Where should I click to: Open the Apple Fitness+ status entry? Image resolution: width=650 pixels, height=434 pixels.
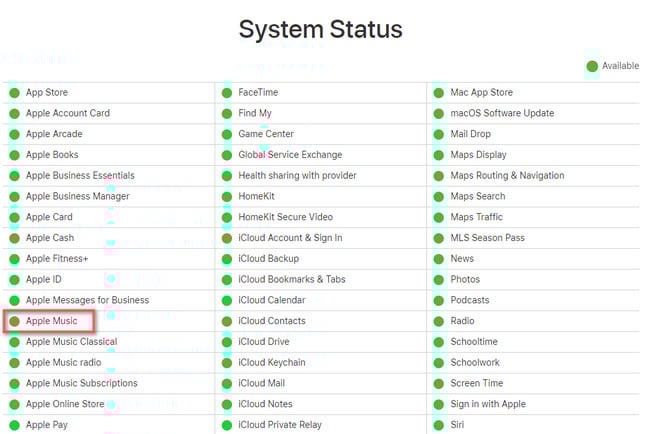pyautogui.click(x=57, y=259)
